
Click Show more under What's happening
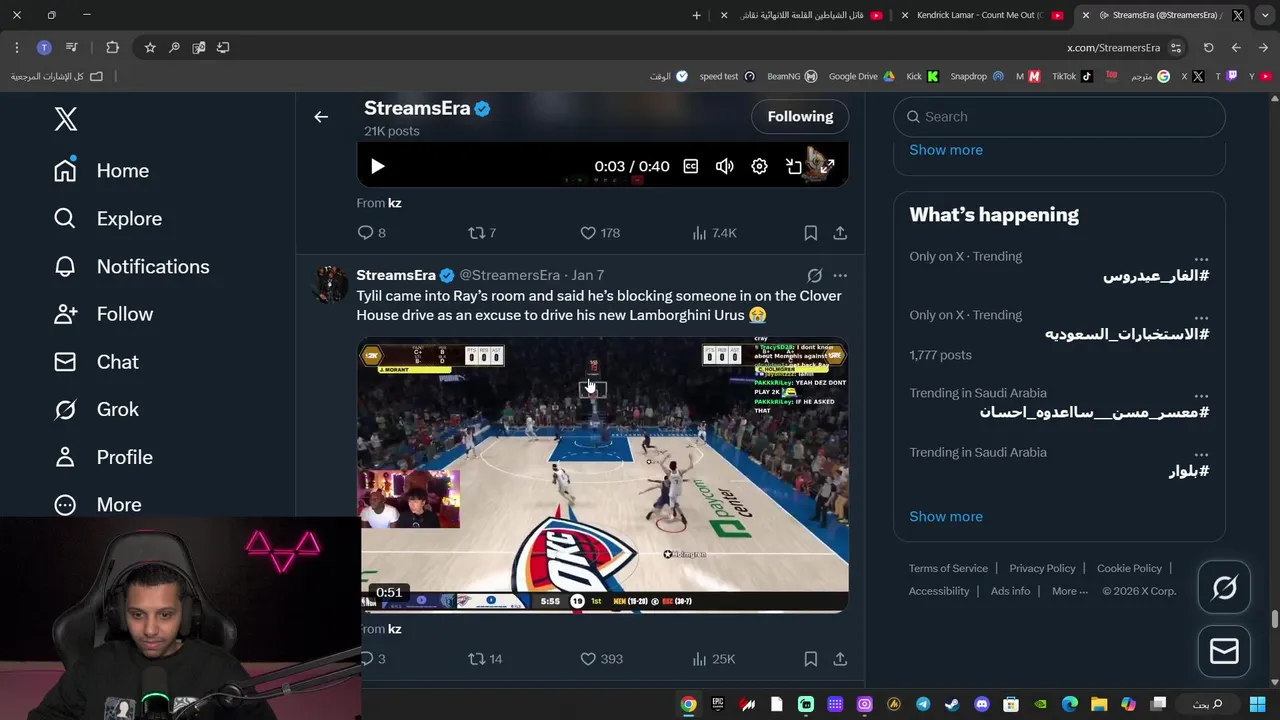pyautogui.click(x=946, y=517)
